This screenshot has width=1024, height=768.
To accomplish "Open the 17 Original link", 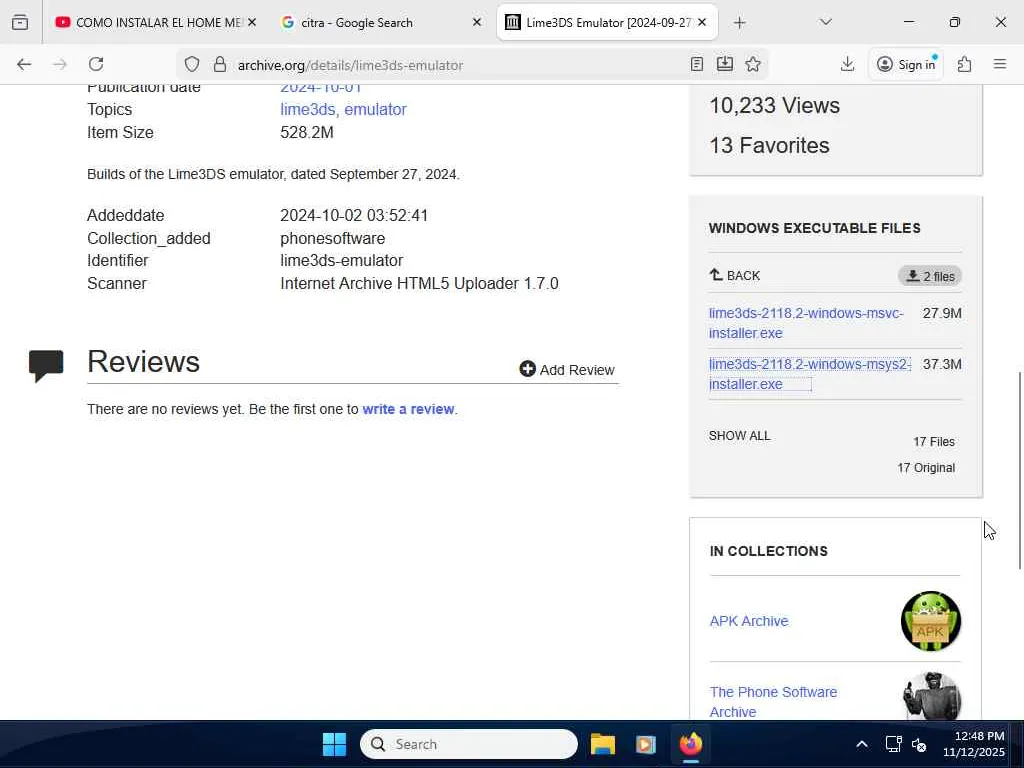I will (926, 468).
